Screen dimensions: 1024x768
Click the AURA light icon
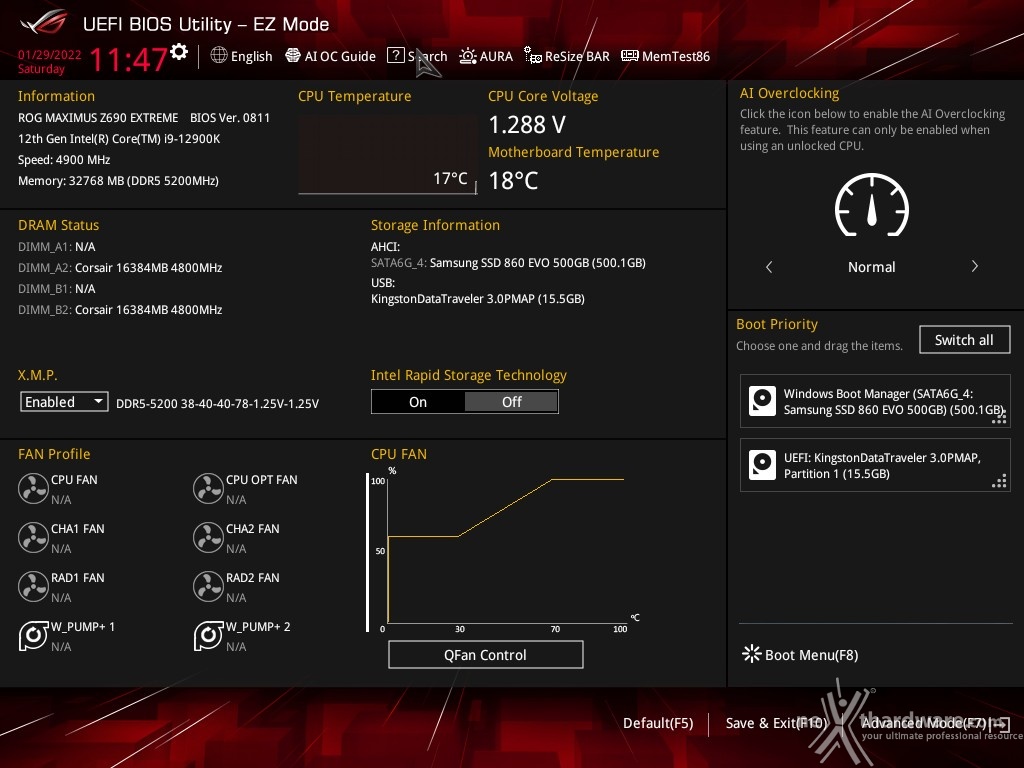468,56
